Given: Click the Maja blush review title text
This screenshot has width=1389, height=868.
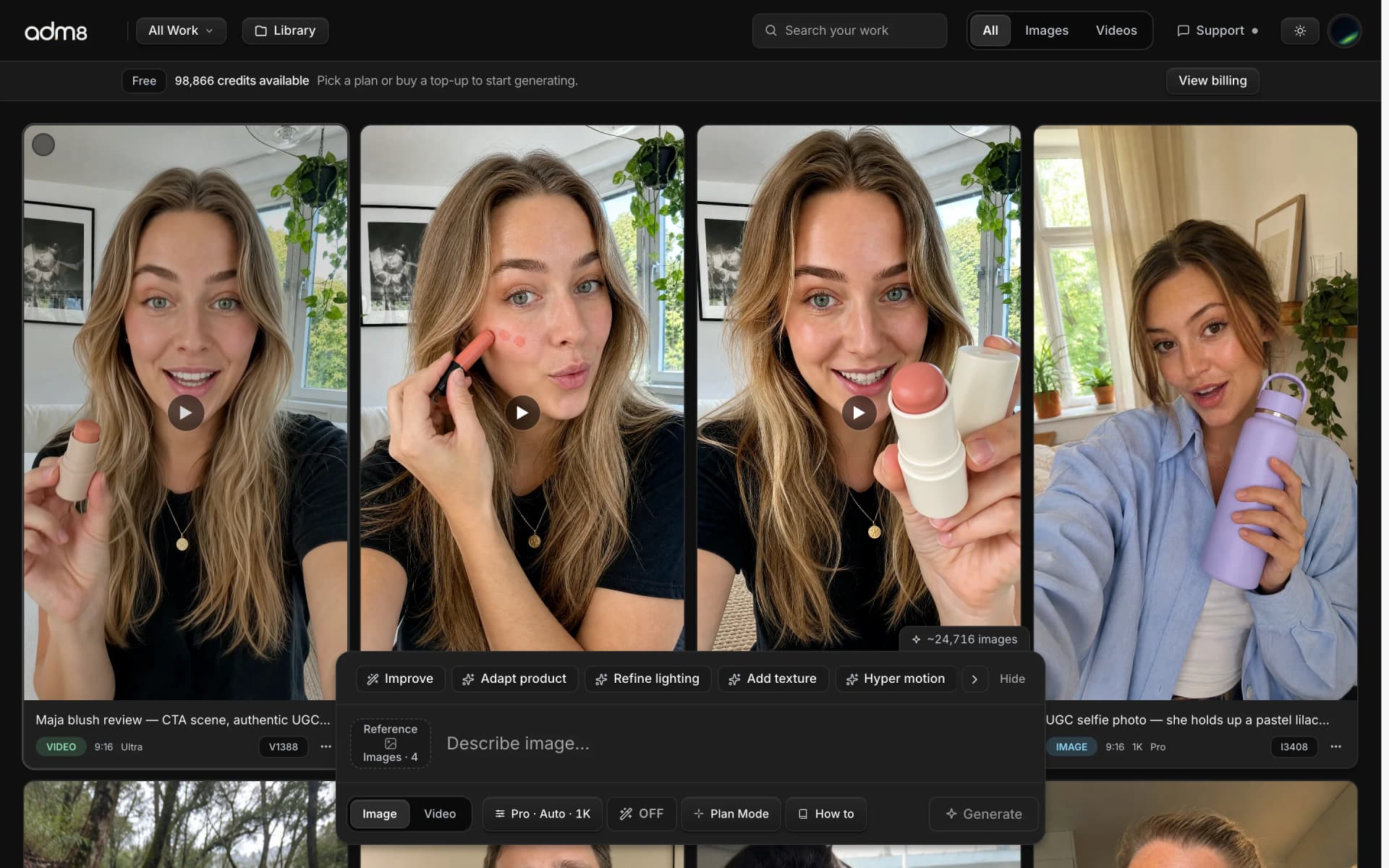Looking at the screenshot, I should click(x=183, y=720).
